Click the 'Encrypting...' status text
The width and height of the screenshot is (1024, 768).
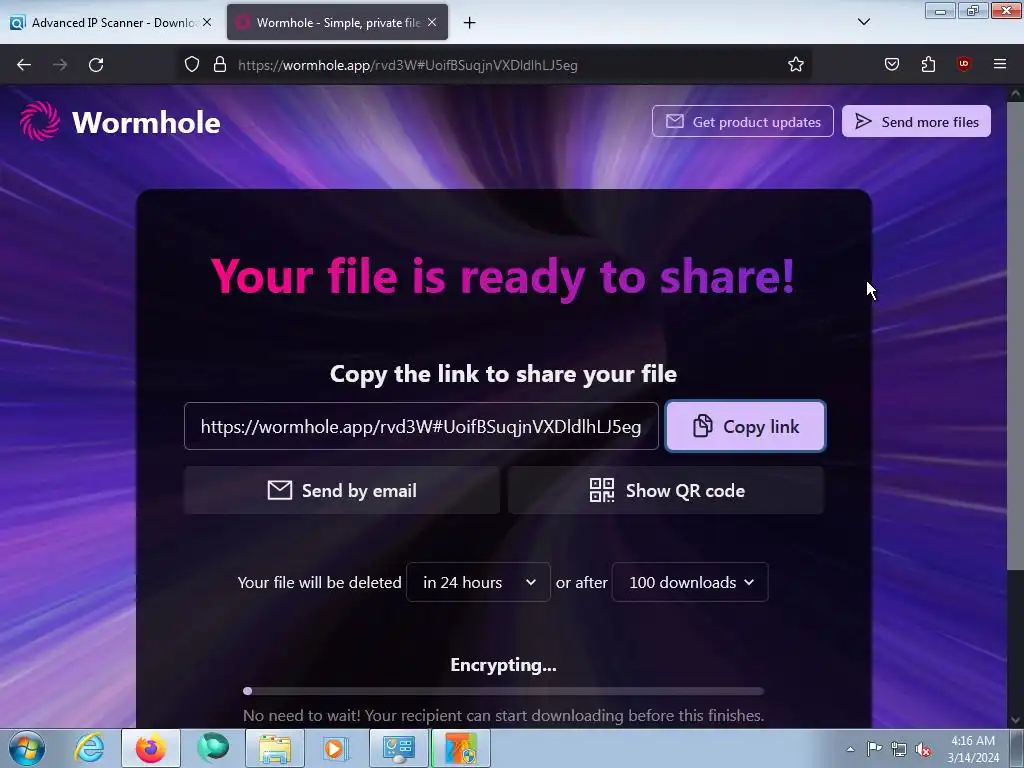point(503,665)
